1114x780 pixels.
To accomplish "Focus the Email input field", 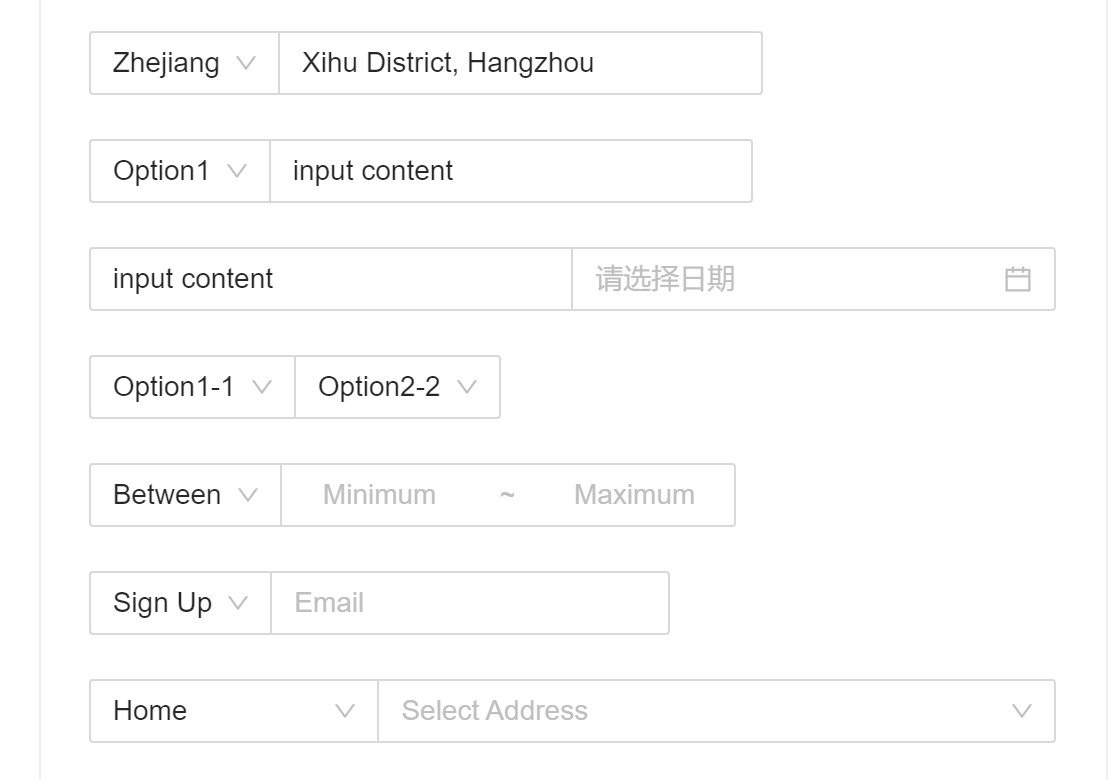I will [470, 603].
